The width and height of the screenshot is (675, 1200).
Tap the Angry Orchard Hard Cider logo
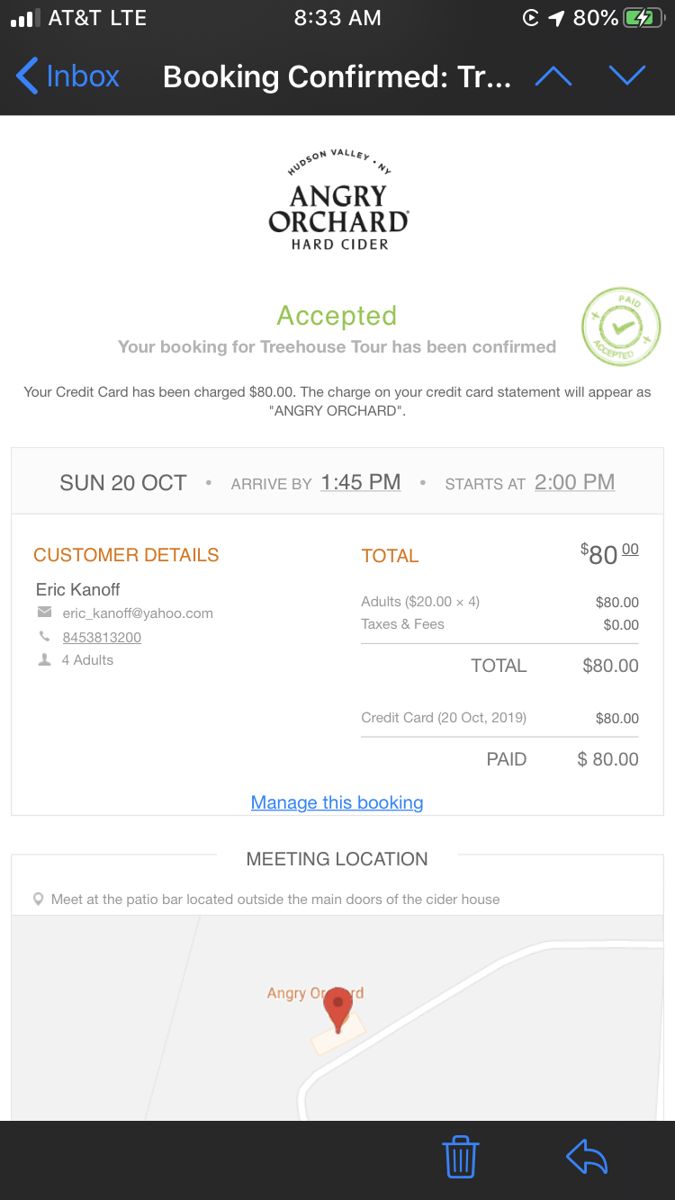338,201
